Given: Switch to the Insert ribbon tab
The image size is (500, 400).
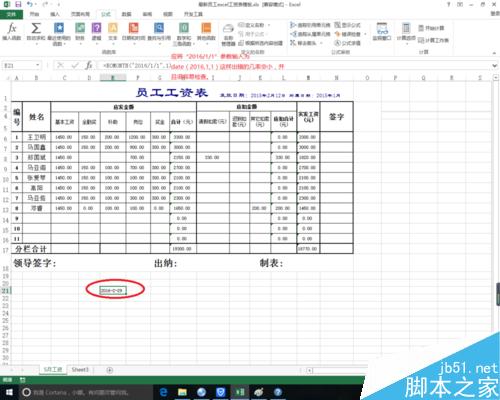Looking at the screenshot, I should (x=55, y=14).
